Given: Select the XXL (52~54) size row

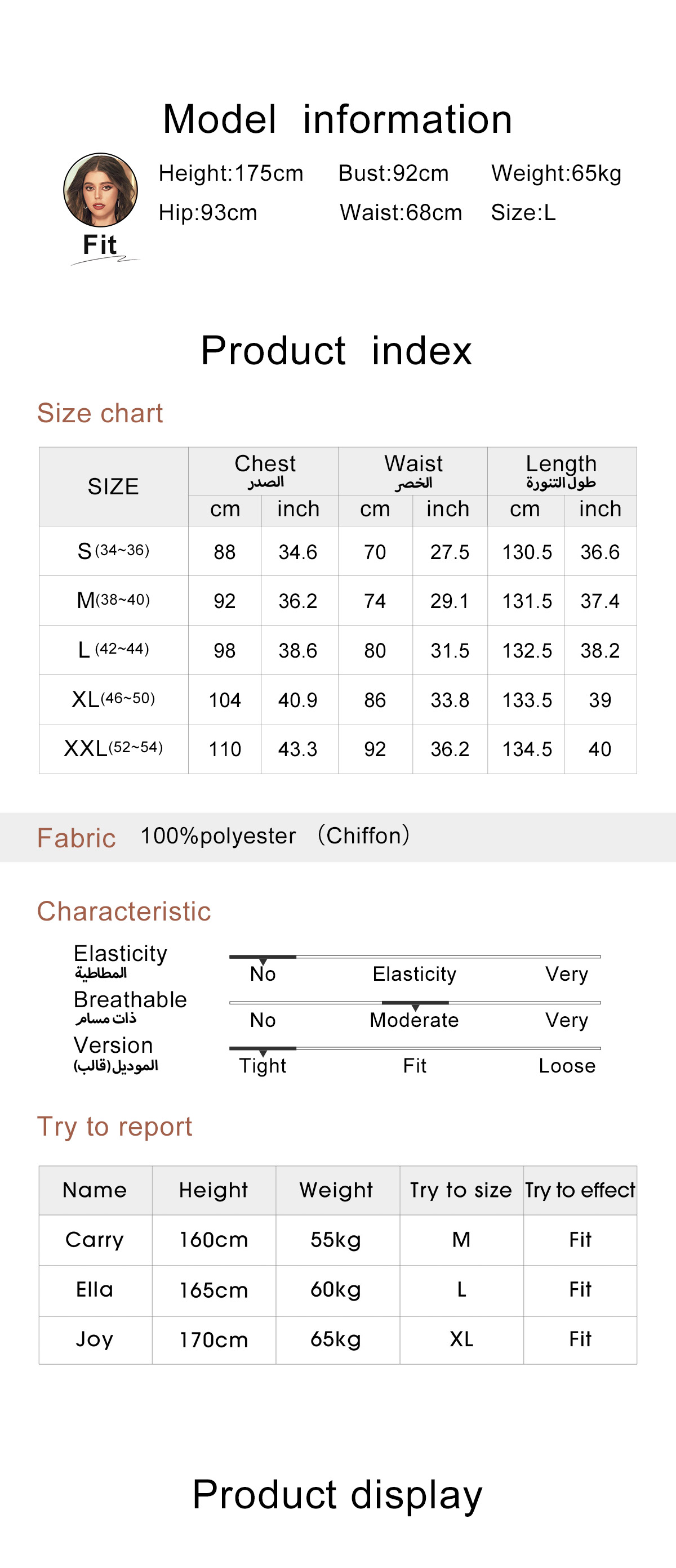Looking at the screenshot, I should pyautogui.click(x=113, y=749).
